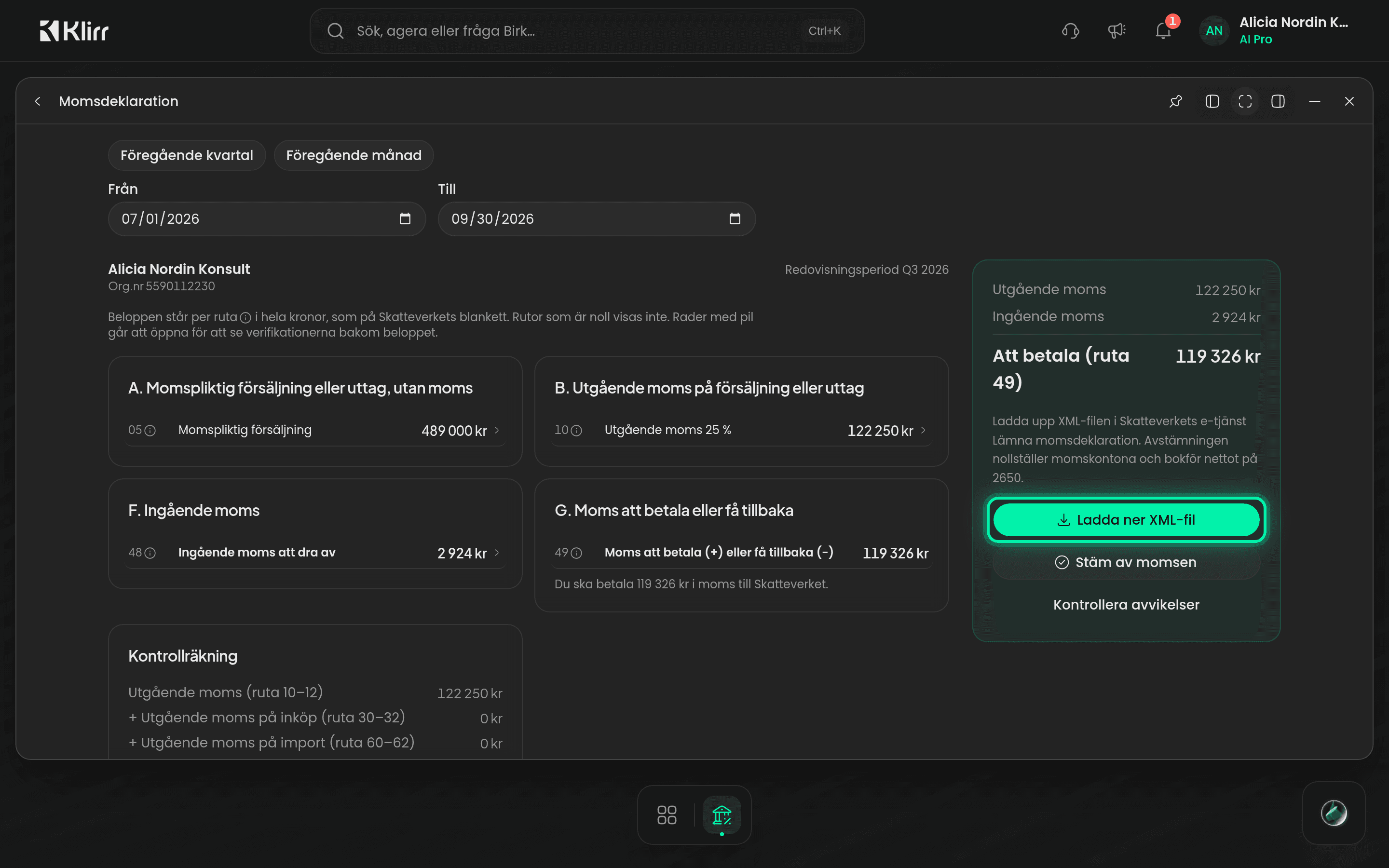Click Redovisningsperiod Q3 2026 label
Image resolution: width=1389 pixels, height=868 pixels.
(867, 269)
